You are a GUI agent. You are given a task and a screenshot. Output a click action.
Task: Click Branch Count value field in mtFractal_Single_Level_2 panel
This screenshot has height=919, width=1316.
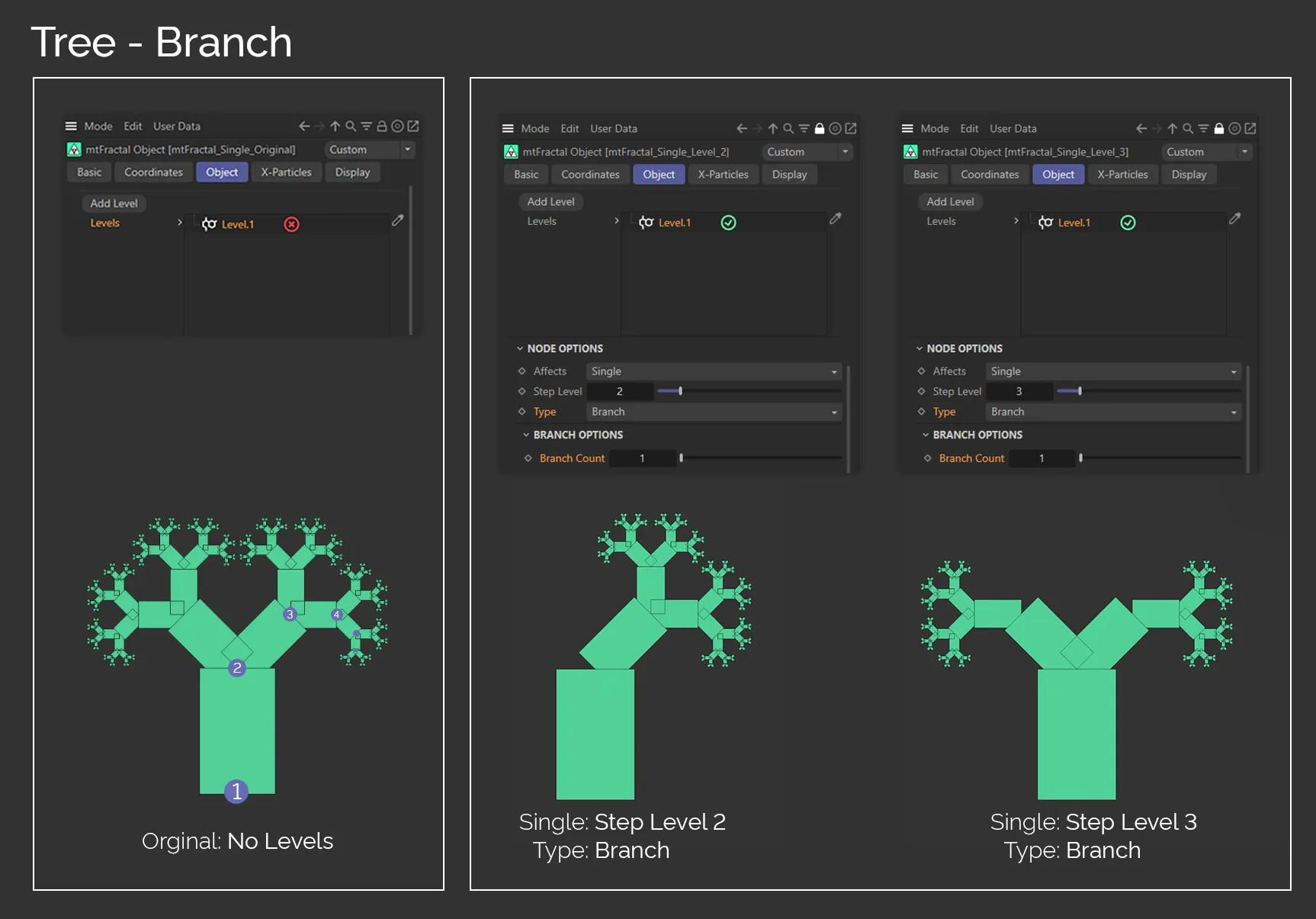[x=642, y=458]
